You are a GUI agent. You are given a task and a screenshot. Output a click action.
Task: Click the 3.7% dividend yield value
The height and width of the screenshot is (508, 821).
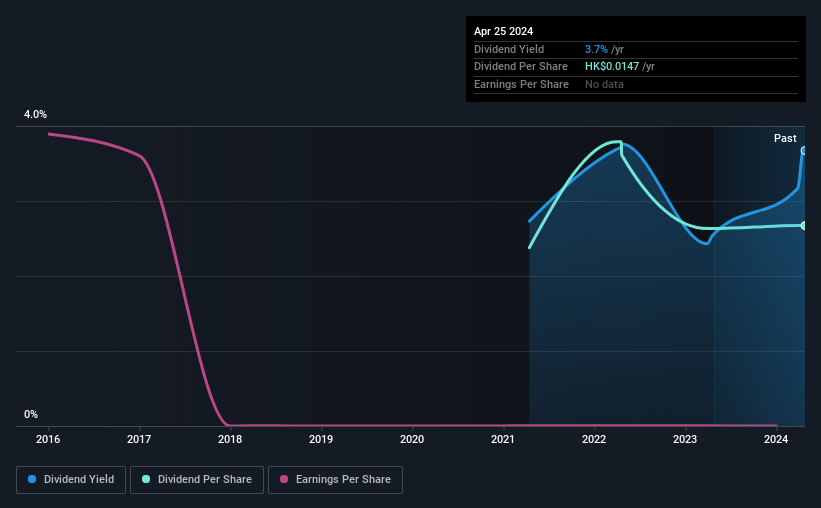pos(596,49)
